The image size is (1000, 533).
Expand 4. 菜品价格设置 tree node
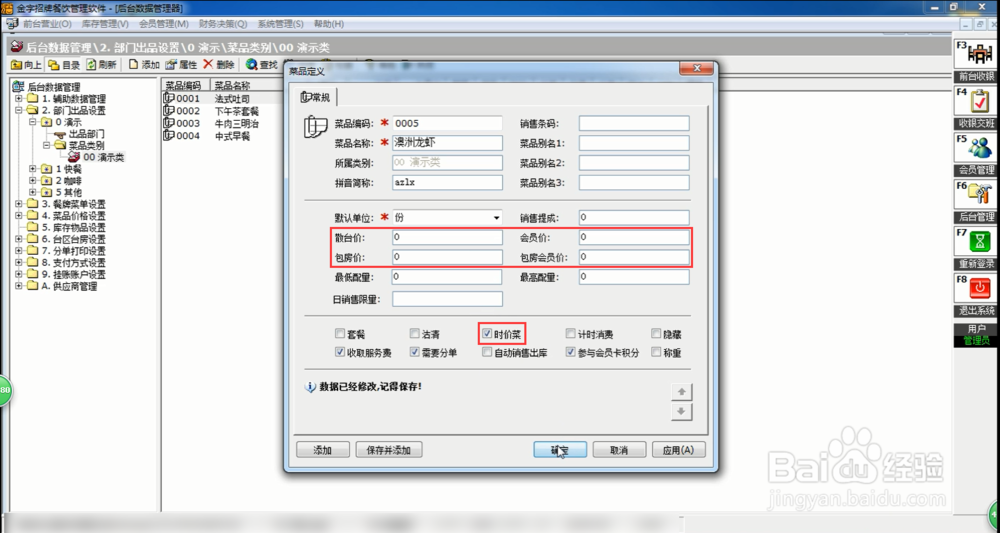18,215
